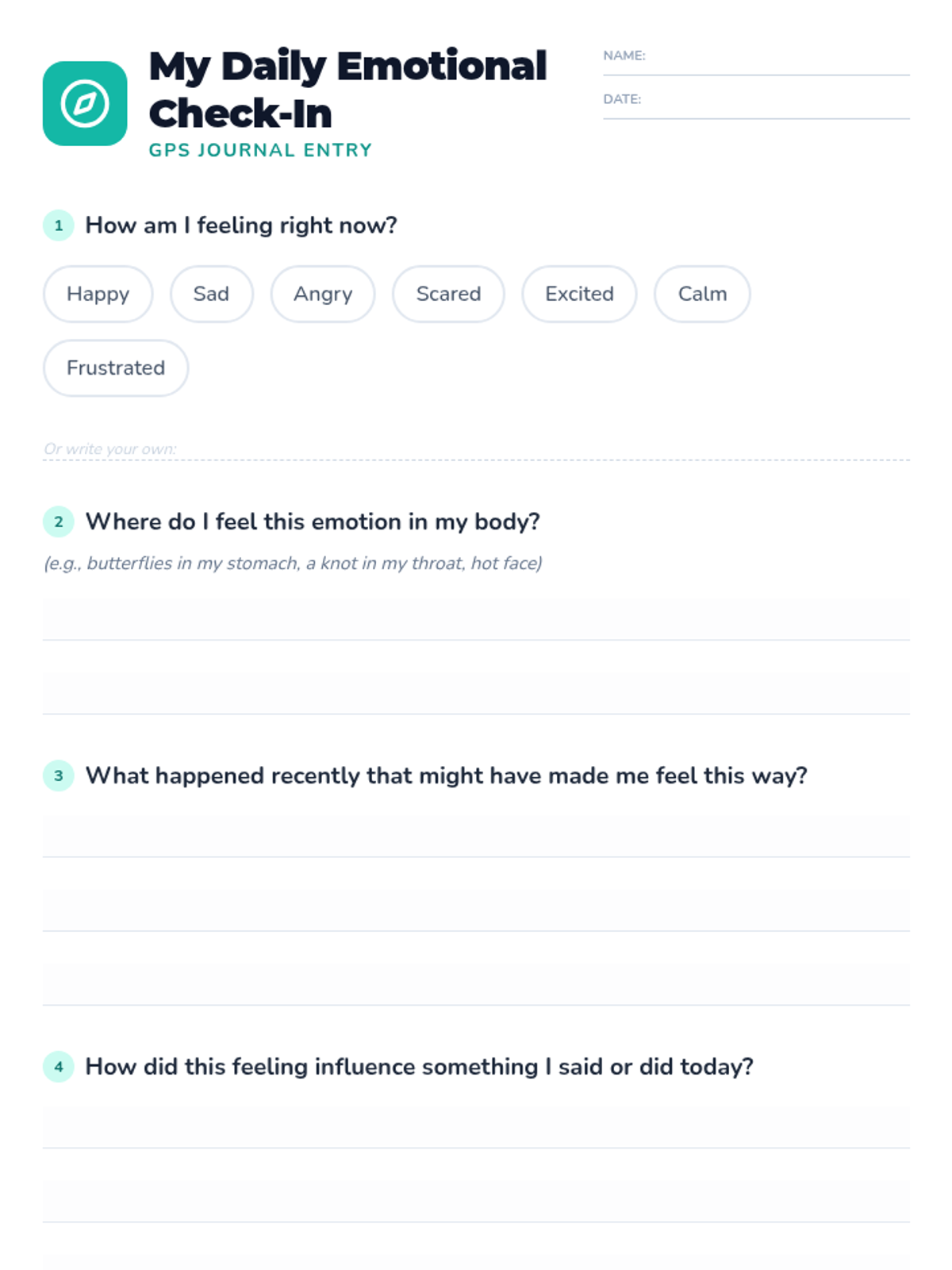Screen dimensions: 952x1270
Task: Click second line under feeling influence question
Action: coord(476,1202)
